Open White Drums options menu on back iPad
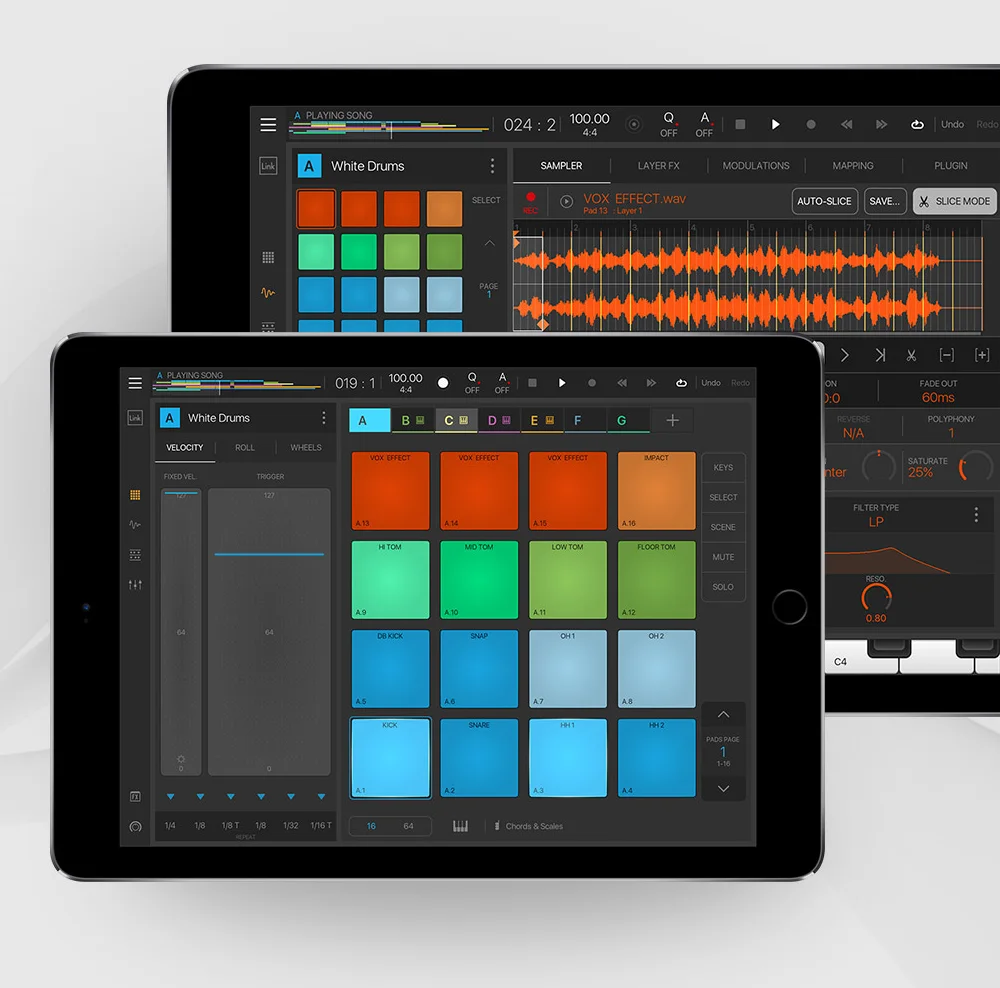Screen dimensions: 1000x988 pos(492,166)
